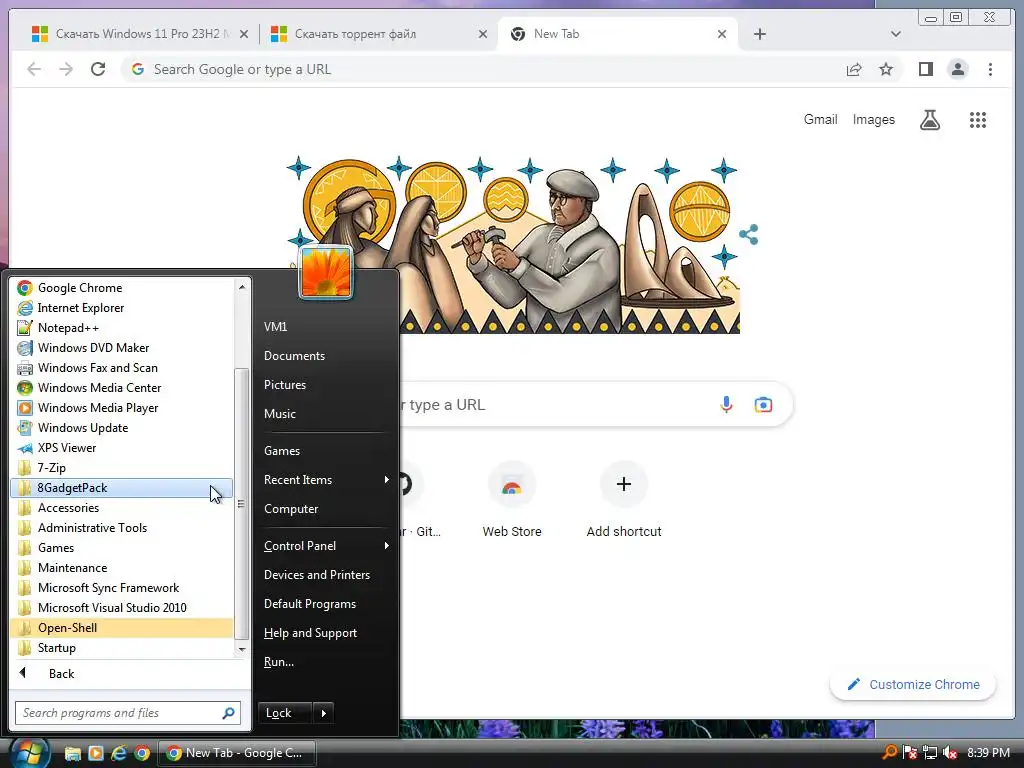Image resolution: width=1024 pixels, height=768 pixels.
Task: Expand the Startup folder
Action: pos(121,648)
